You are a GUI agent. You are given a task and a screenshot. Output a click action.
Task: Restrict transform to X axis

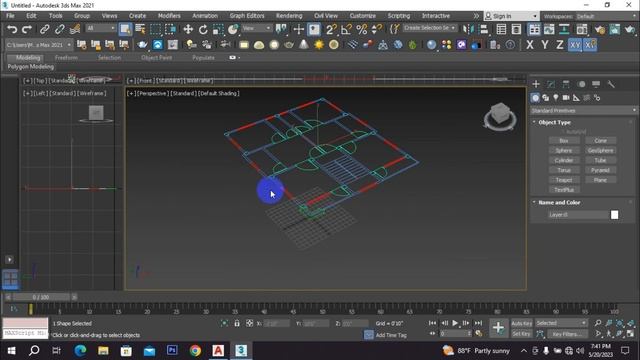[x=529, y=45]
